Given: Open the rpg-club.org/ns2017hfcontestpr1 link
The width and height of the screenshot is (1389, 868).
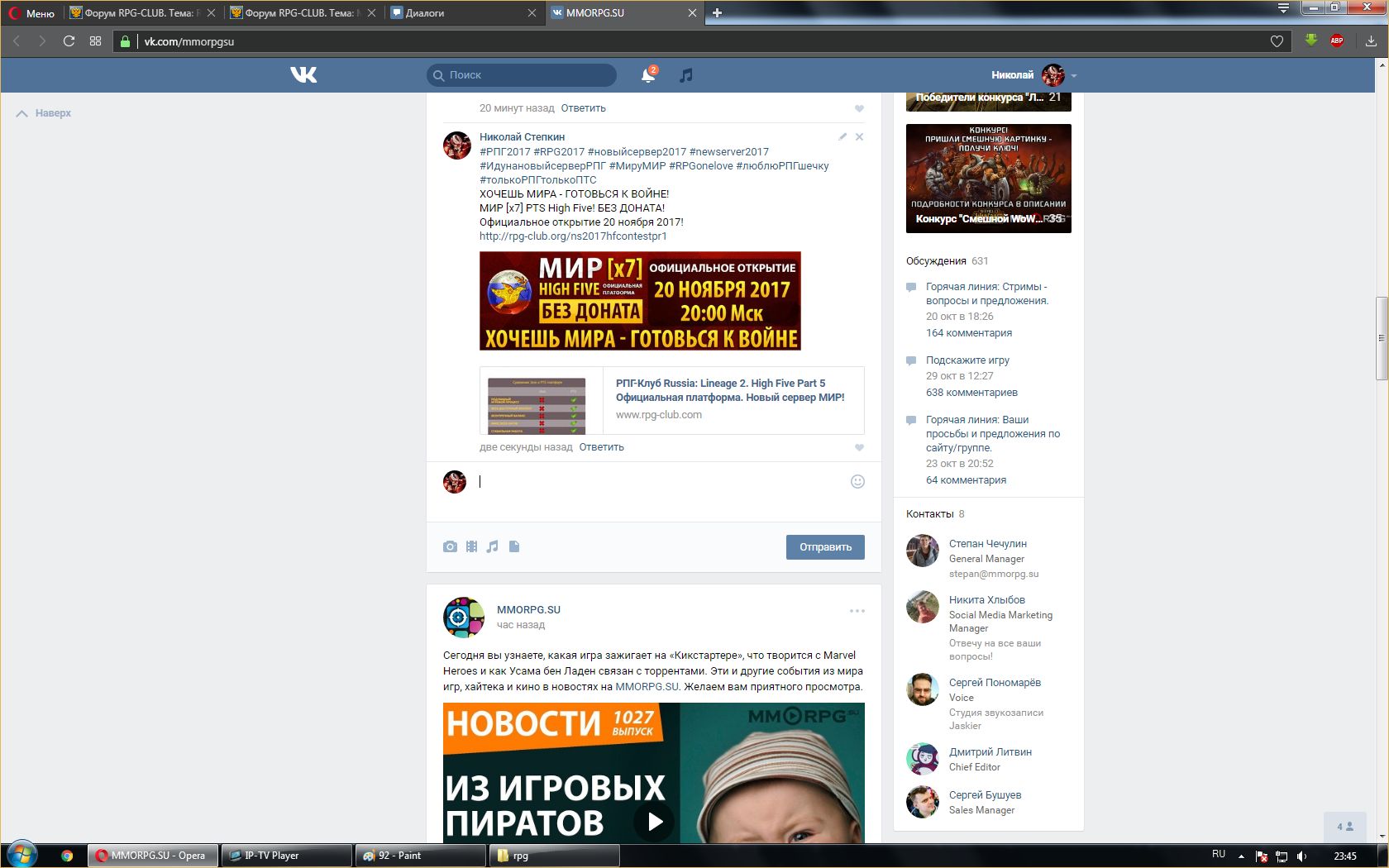Looking at the screenshot, I should point(573,236).
